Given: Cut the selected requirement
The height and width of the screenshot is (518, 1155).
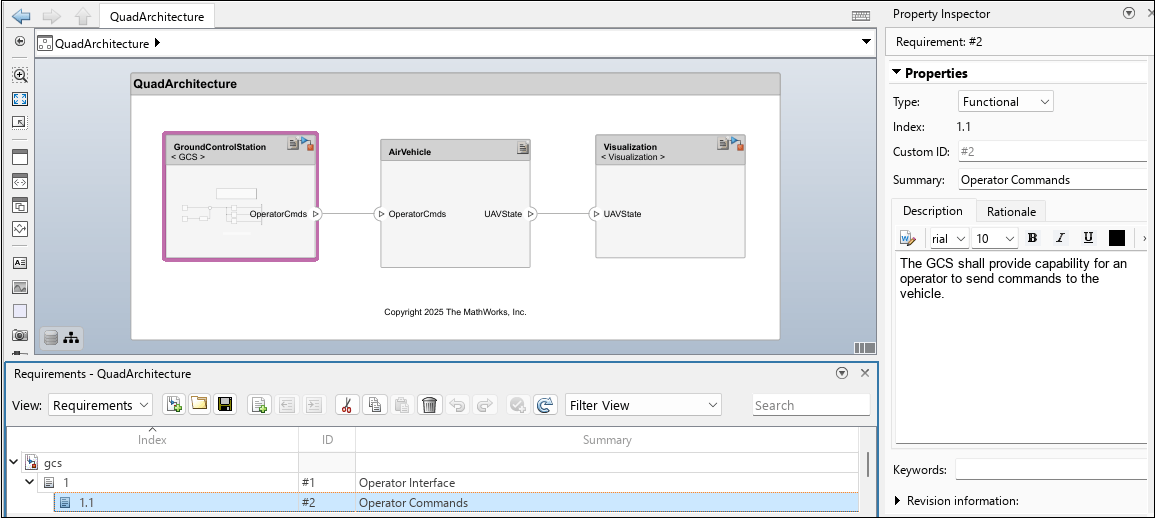Looking at the screenshot, I should click(347, 405).
